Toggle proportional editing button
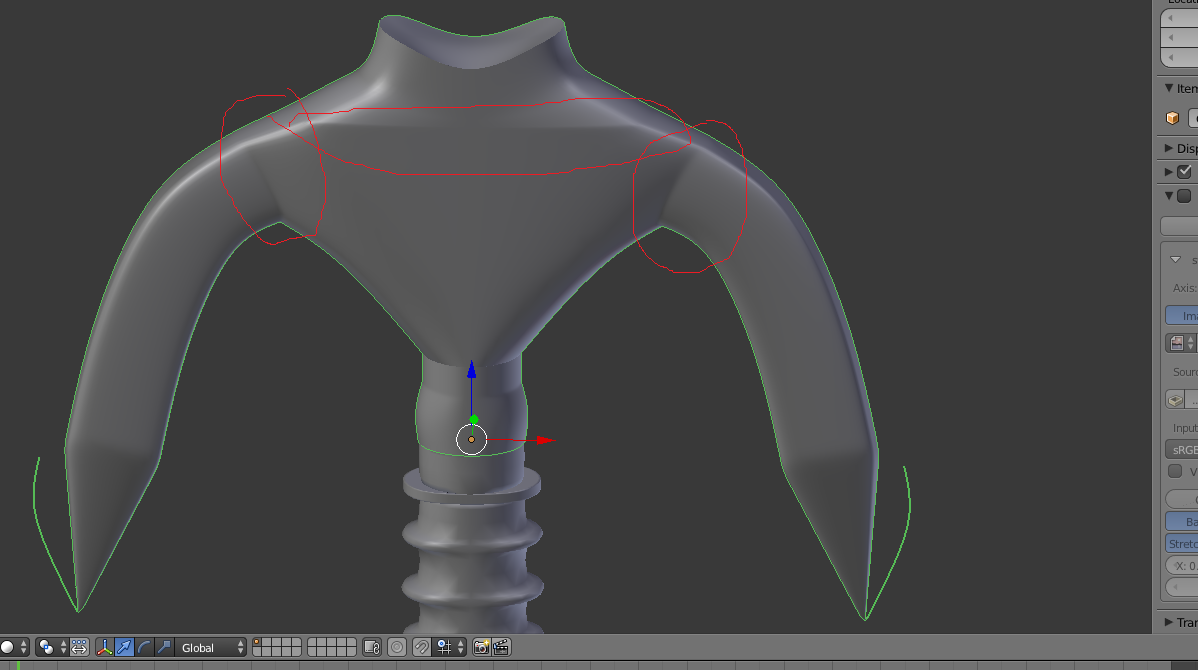The image size is (1198, 670). [x=397, y=647]
